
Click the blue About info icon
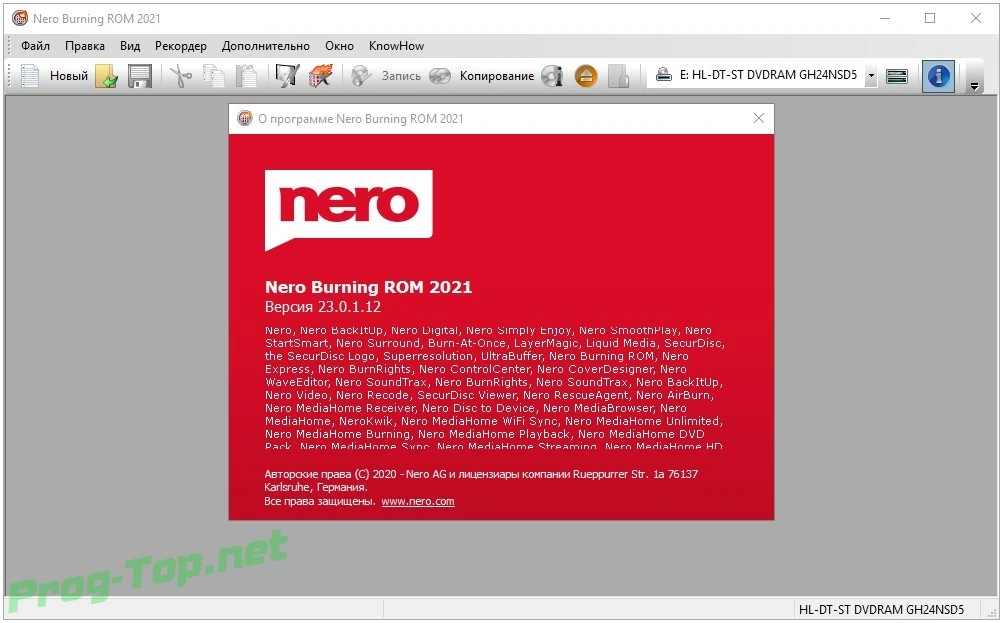938,76
